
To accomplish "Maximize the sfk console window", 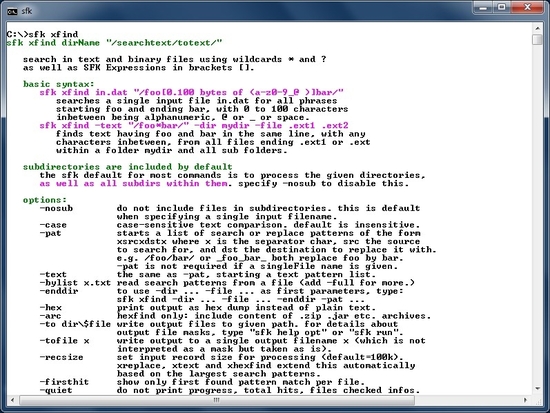I will pyautogui.click(x=502, y=8).
